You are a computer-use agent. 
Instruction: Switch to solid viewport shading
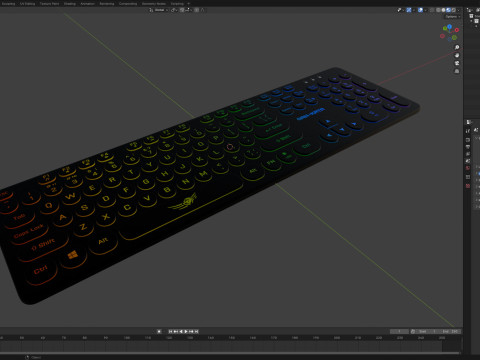point(443,10)
